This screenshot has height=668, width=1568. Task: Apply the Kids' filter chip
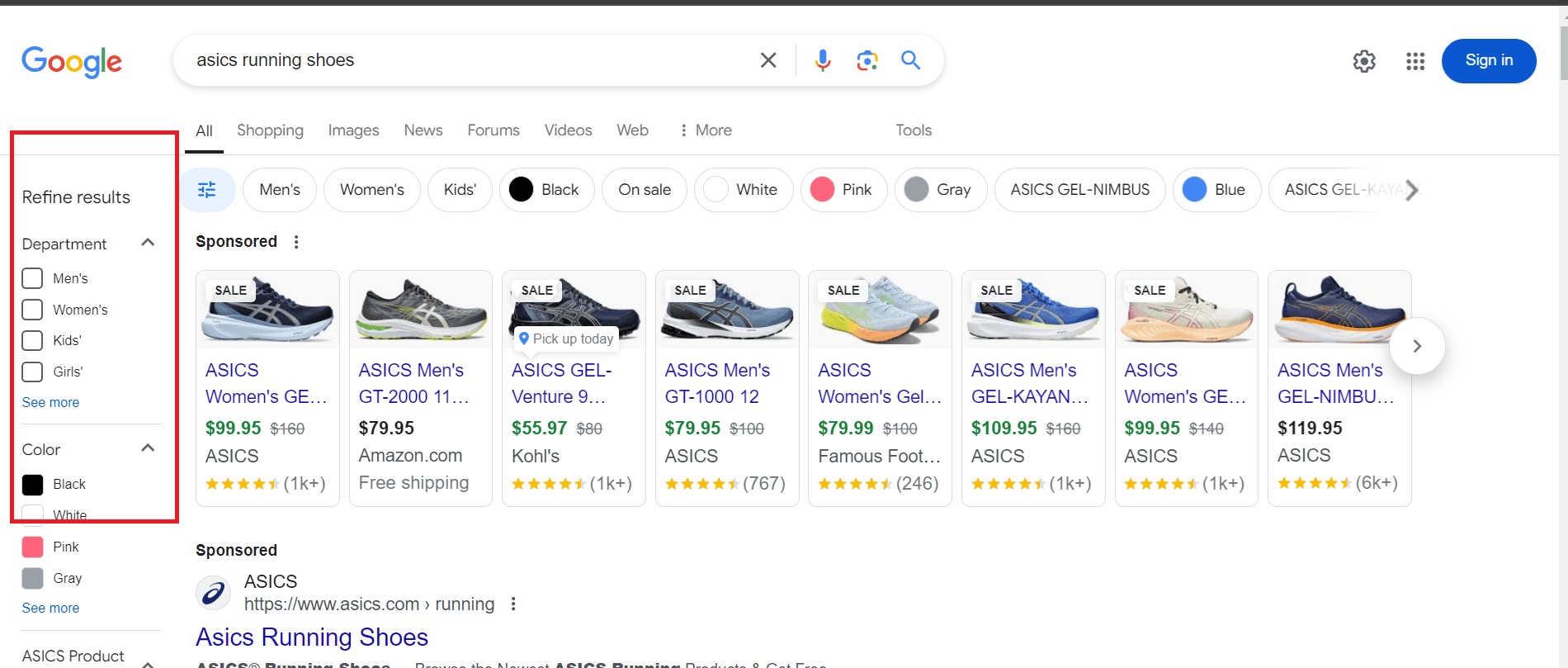click(460, 190)
